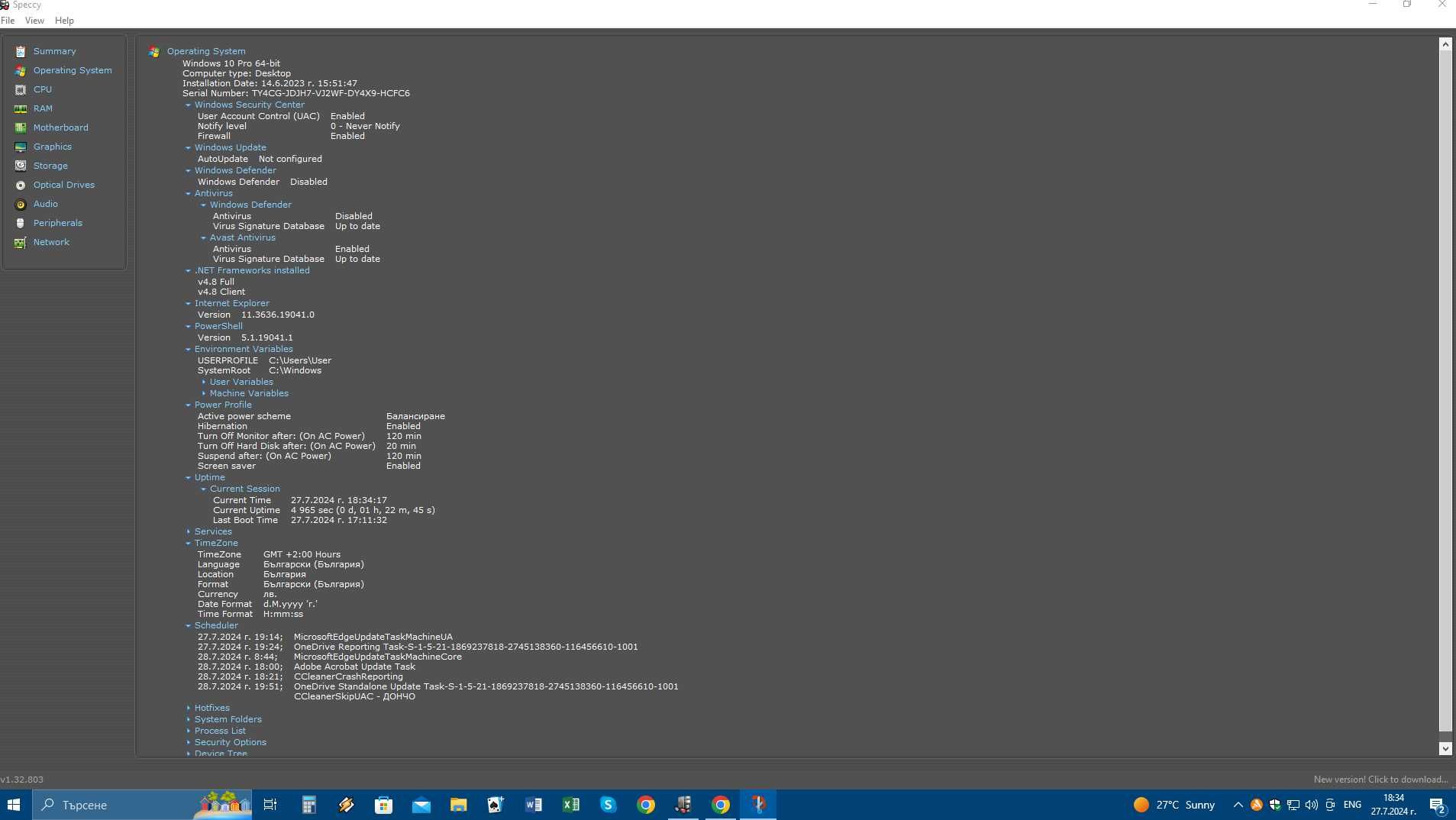Screen dimensions: 1456x820
Task: Click New version download notice
Action: [1380, 780]
